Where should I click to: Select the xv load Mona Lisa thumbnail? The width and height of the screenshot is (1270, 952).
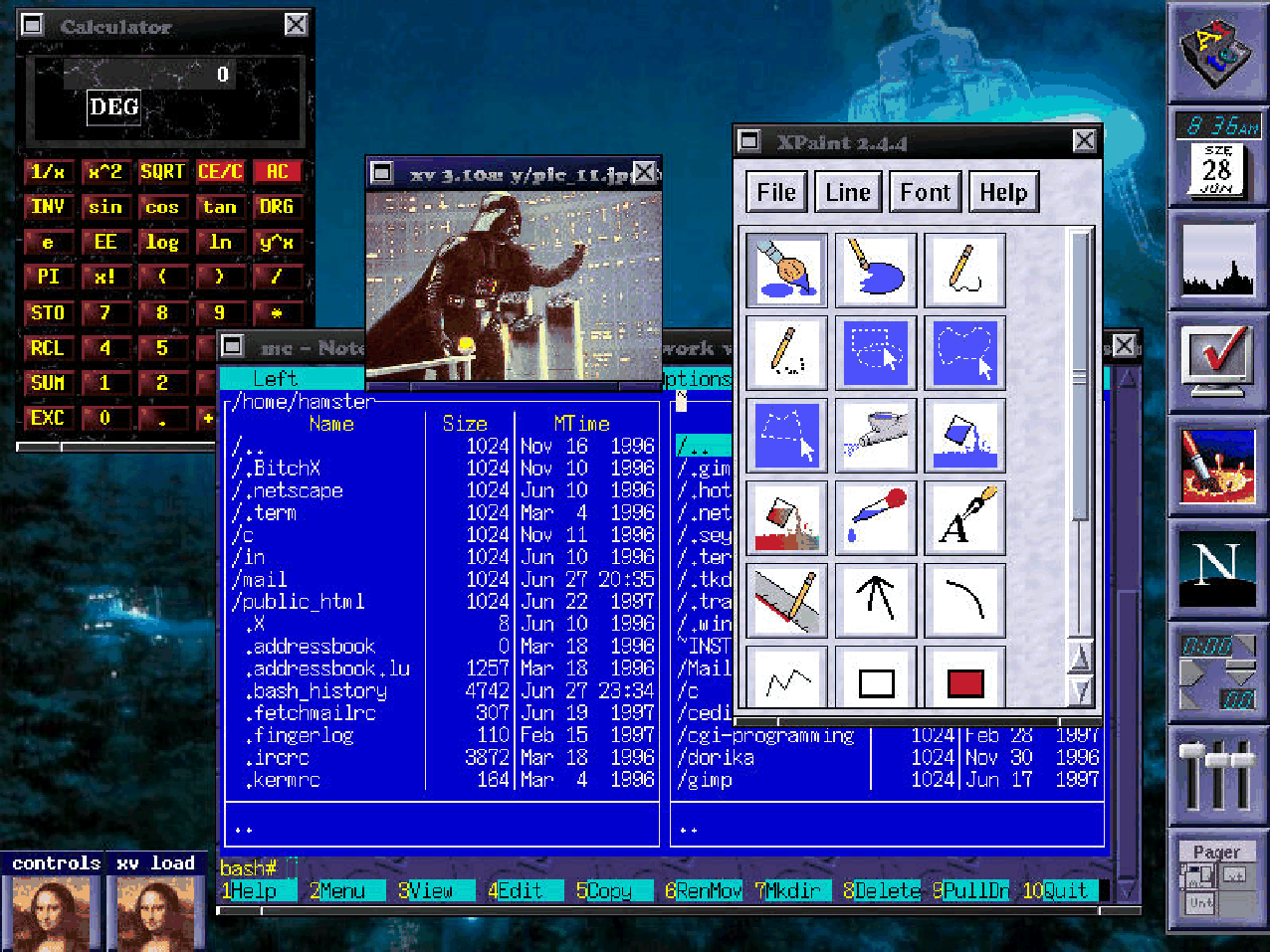155,912
